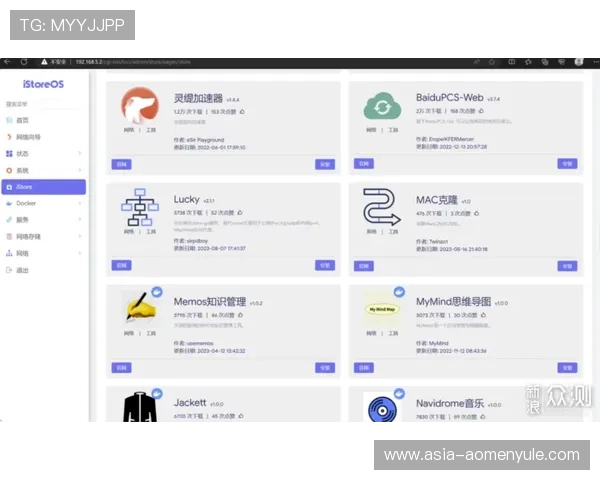Open the browser profile avatar
600x480 pixels.
579,62
